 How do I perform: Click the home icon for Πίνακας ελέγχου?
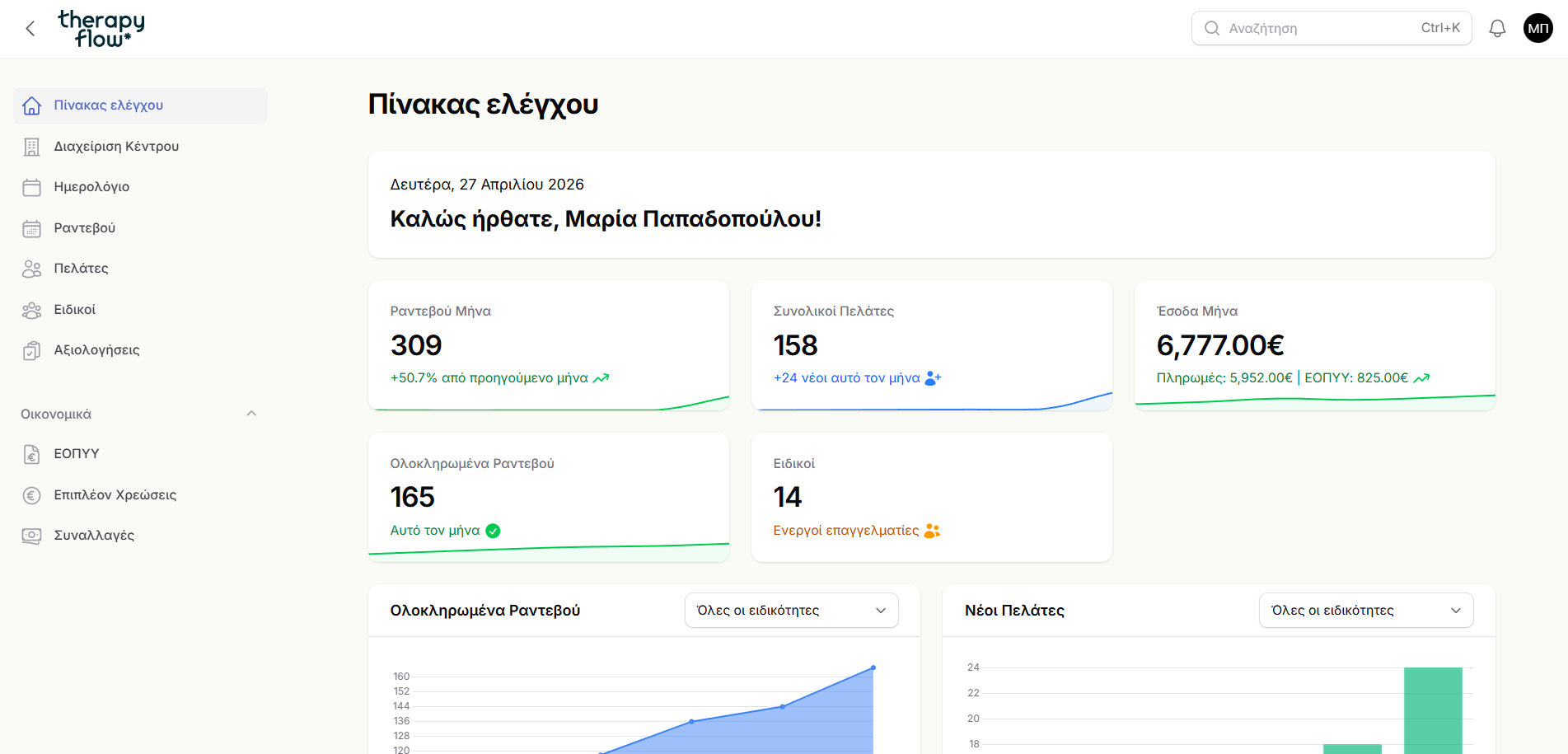31,105
